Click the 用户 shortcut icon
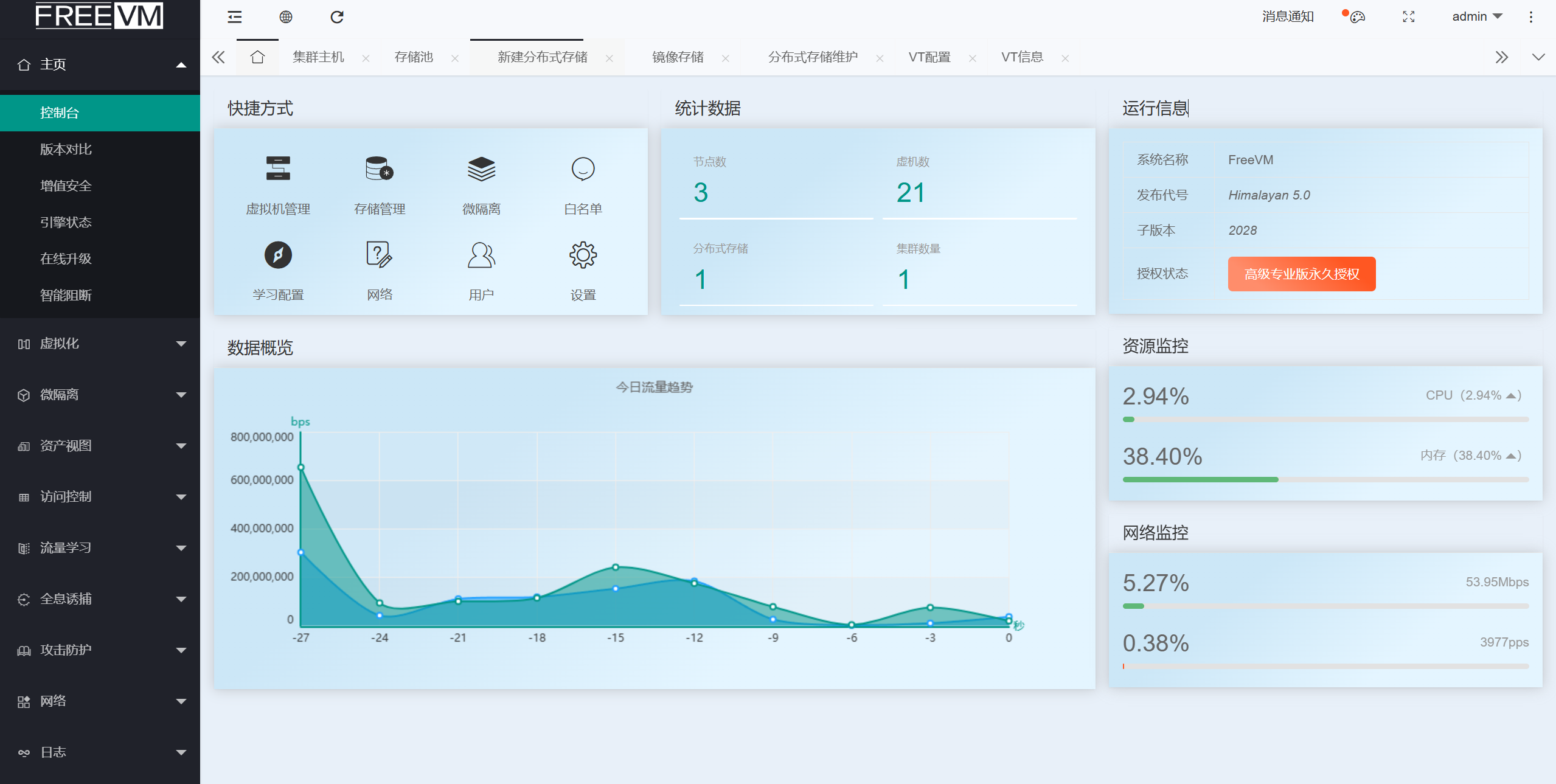Viewport: 1556px width, 784px height. point(481,255)
